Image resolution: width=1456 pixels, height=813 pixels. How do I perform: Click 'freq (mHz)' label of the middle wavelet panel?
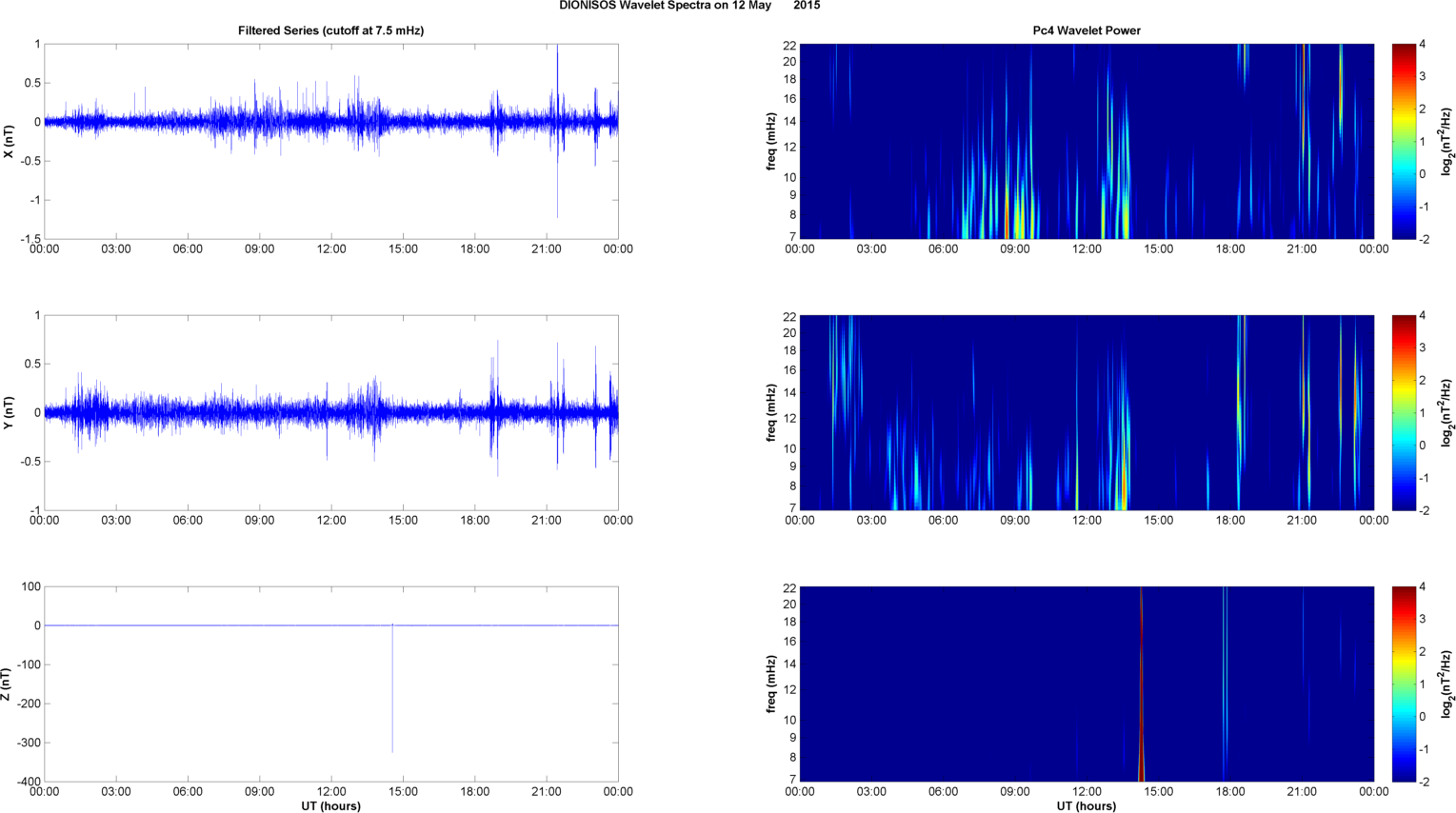point(771,413)
